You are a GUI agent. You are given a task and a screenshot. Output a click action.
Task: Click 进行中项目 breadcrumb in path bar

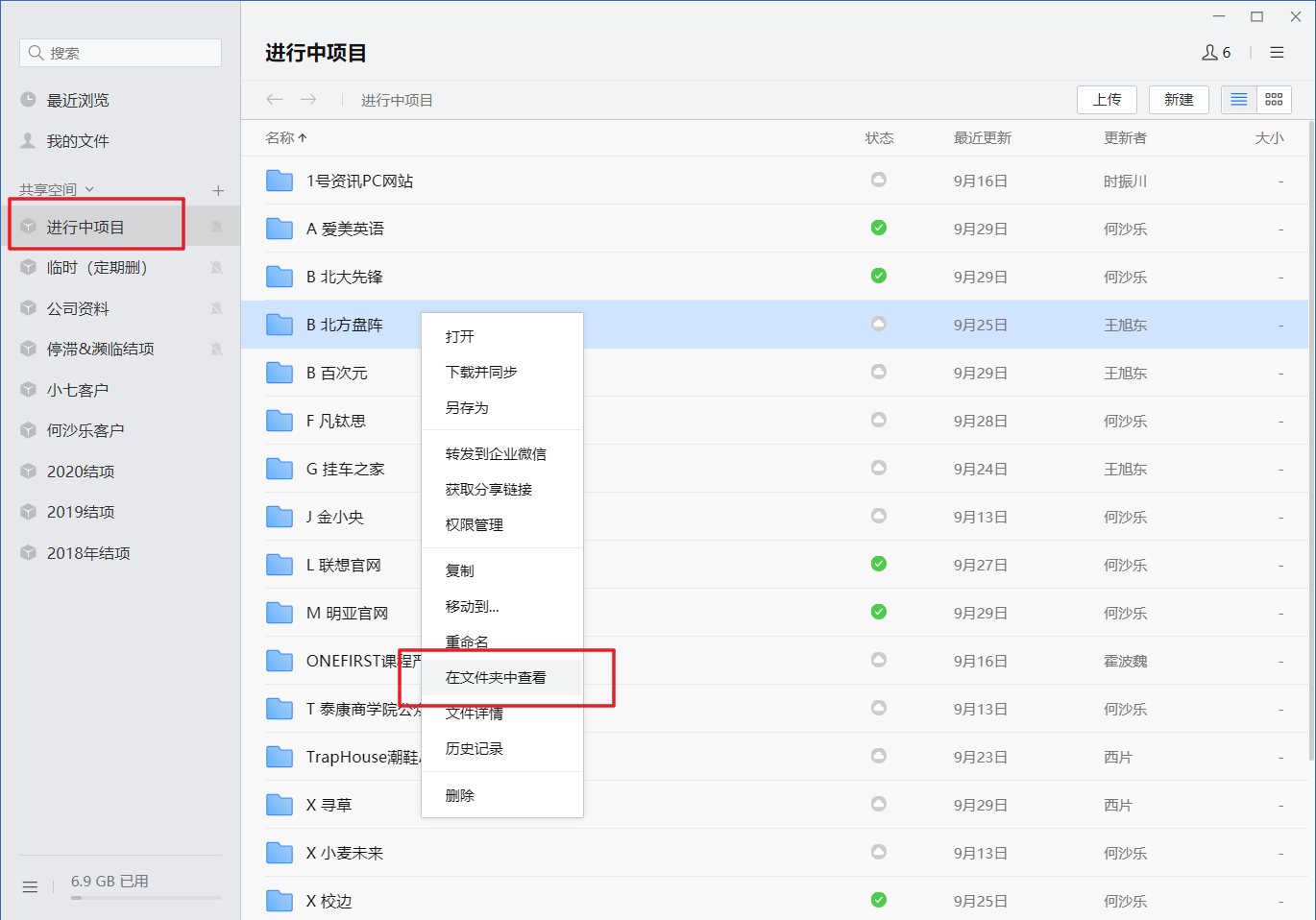click(397, 100)
